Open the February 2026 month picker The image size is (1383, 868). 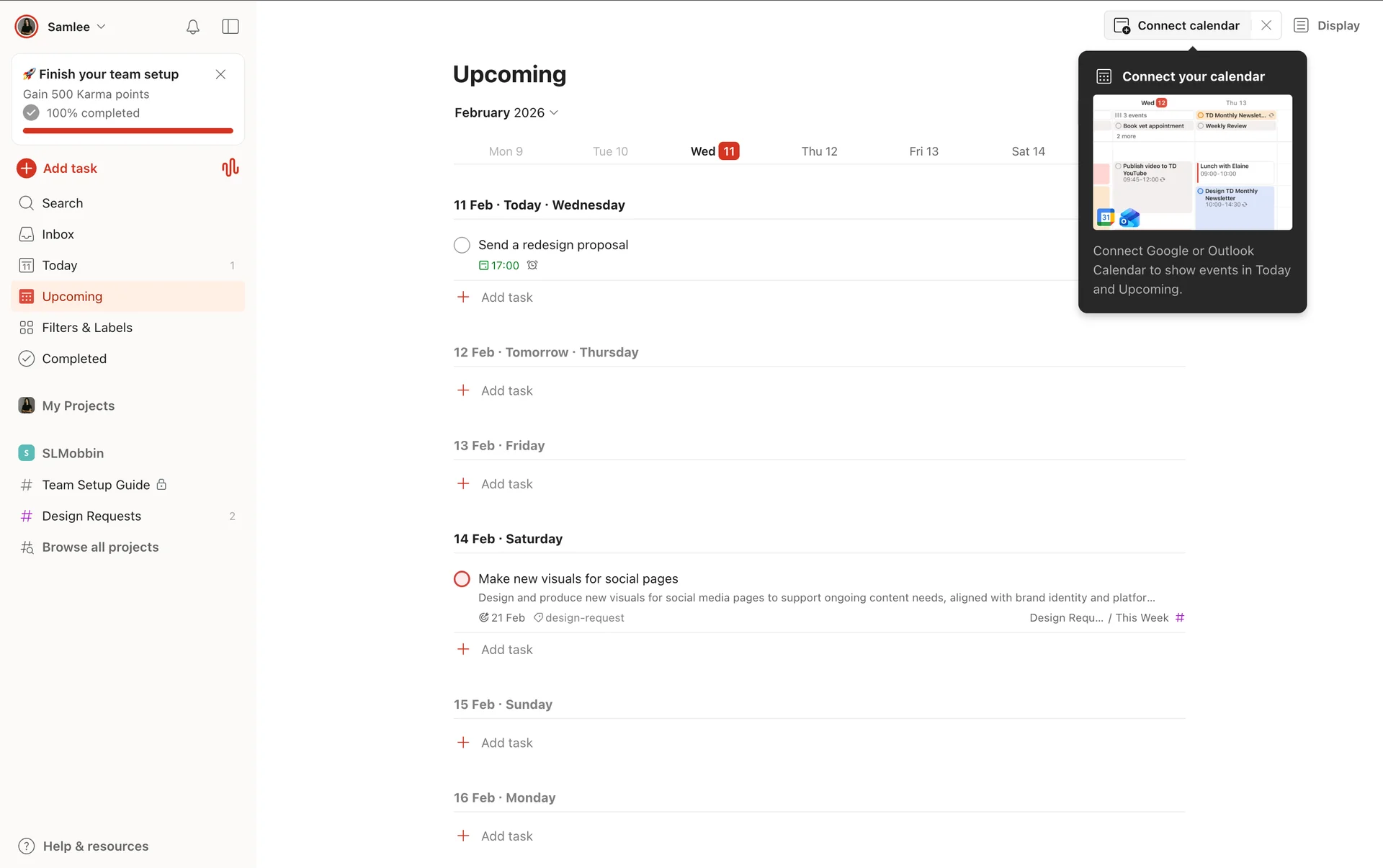[506, 112]
